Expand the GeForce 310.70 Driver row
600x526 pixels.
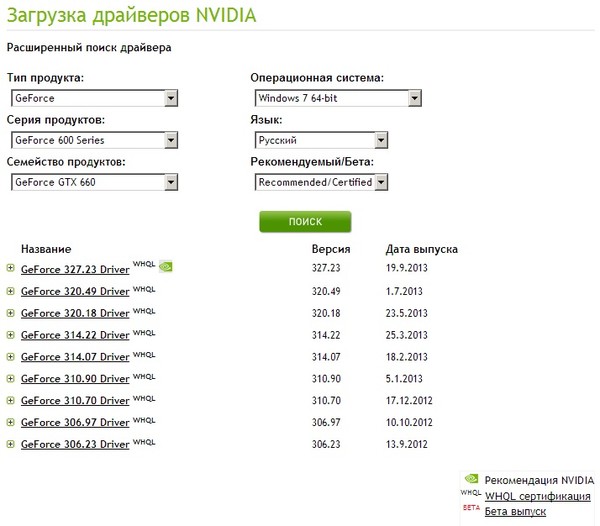click(11, 400)
